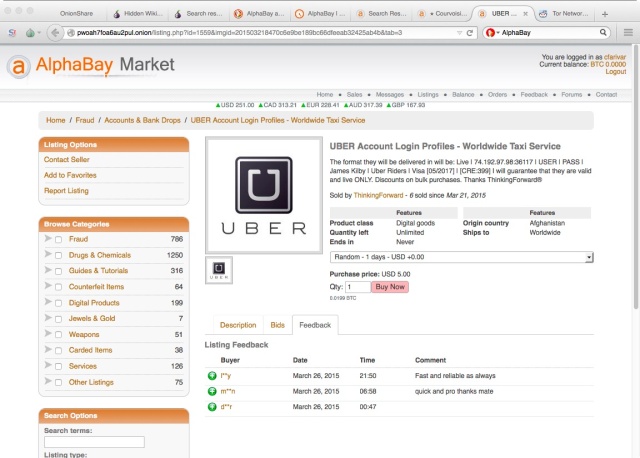The width and height of the screenshot is (640, 458).
Task: Click the site identity globe icon in the address bar
Action: click(x=71, y=33)
